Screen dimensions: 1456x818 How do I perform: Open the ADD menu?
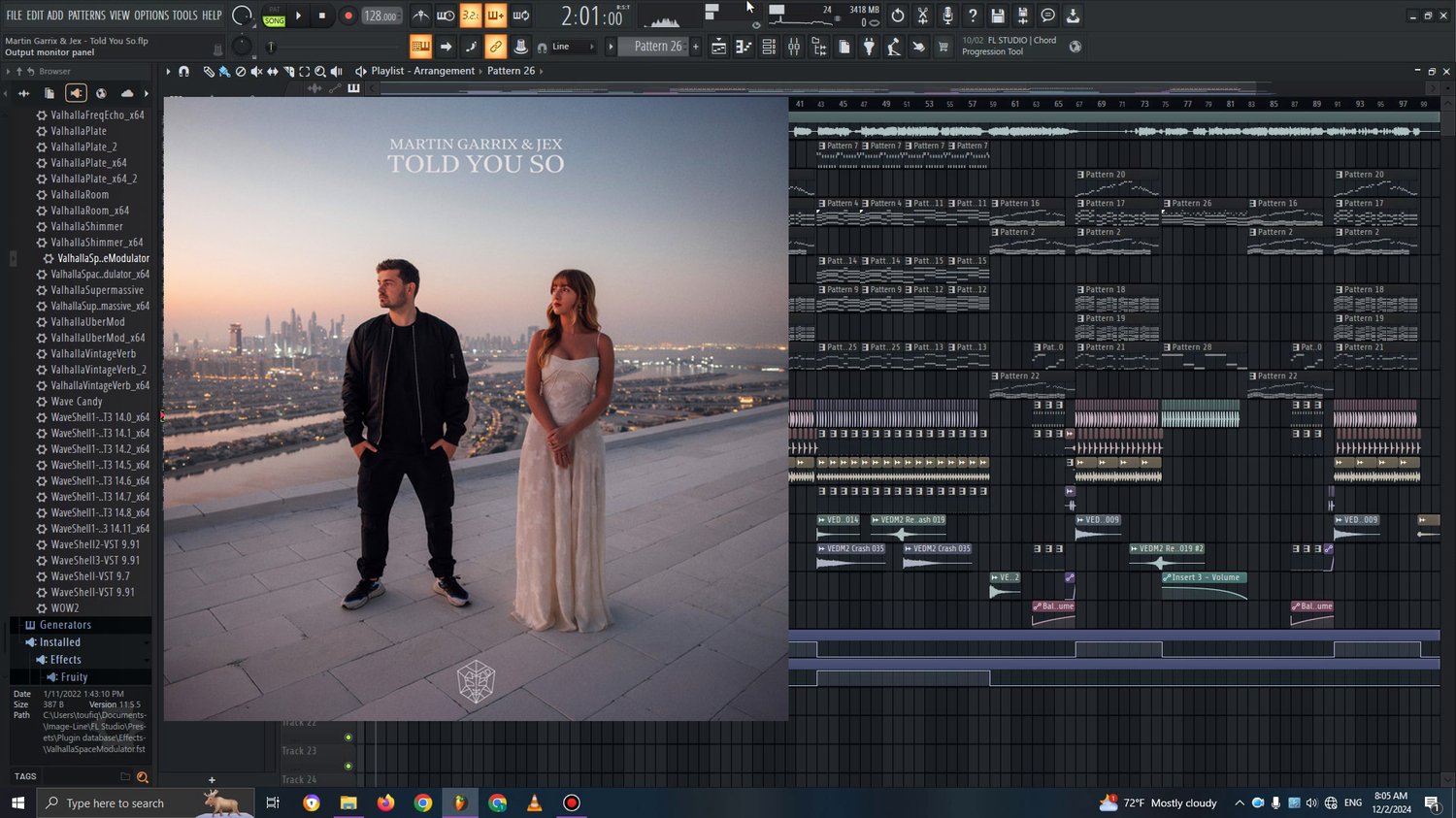click(55, 16)
